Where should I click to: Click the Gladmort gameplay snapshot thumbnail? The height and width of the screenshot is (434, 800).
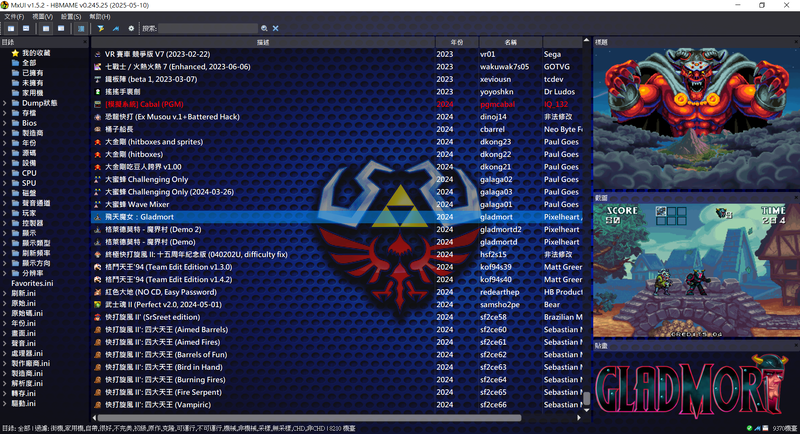[696, 271]
